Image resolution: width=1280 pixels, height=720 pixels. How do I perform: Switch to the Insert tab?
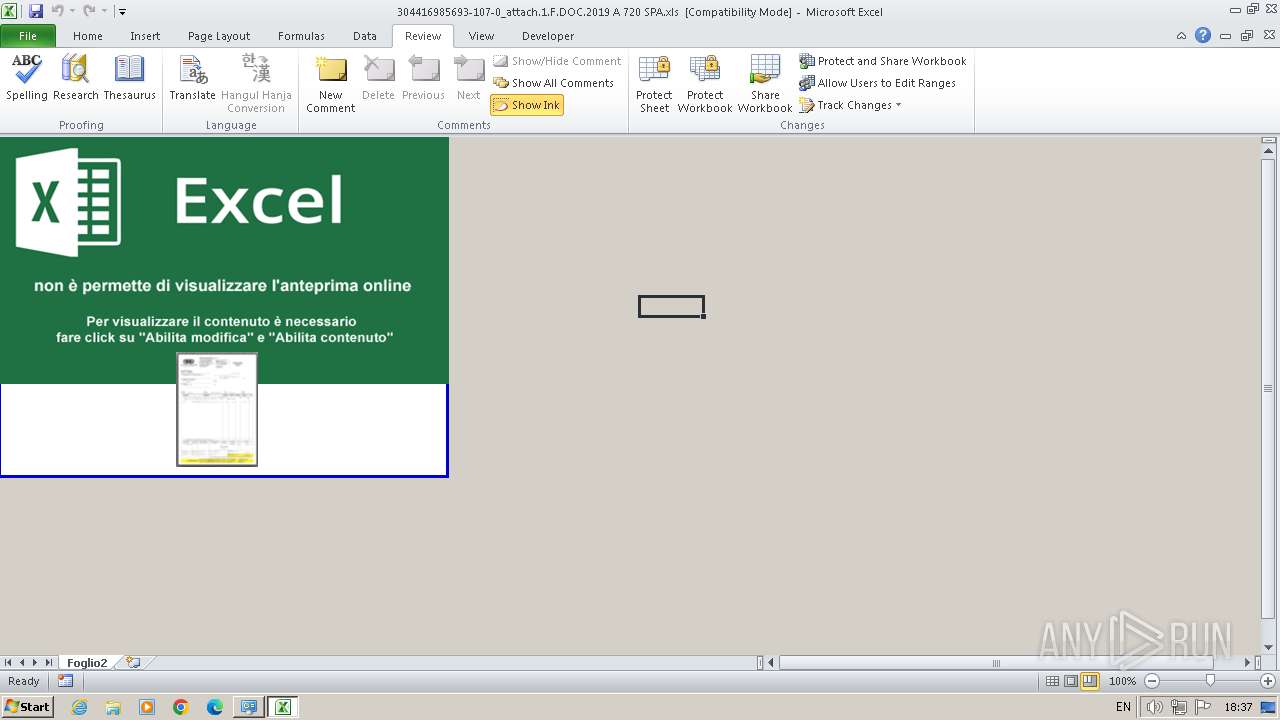pyautogui.click(x=145, y=36)
